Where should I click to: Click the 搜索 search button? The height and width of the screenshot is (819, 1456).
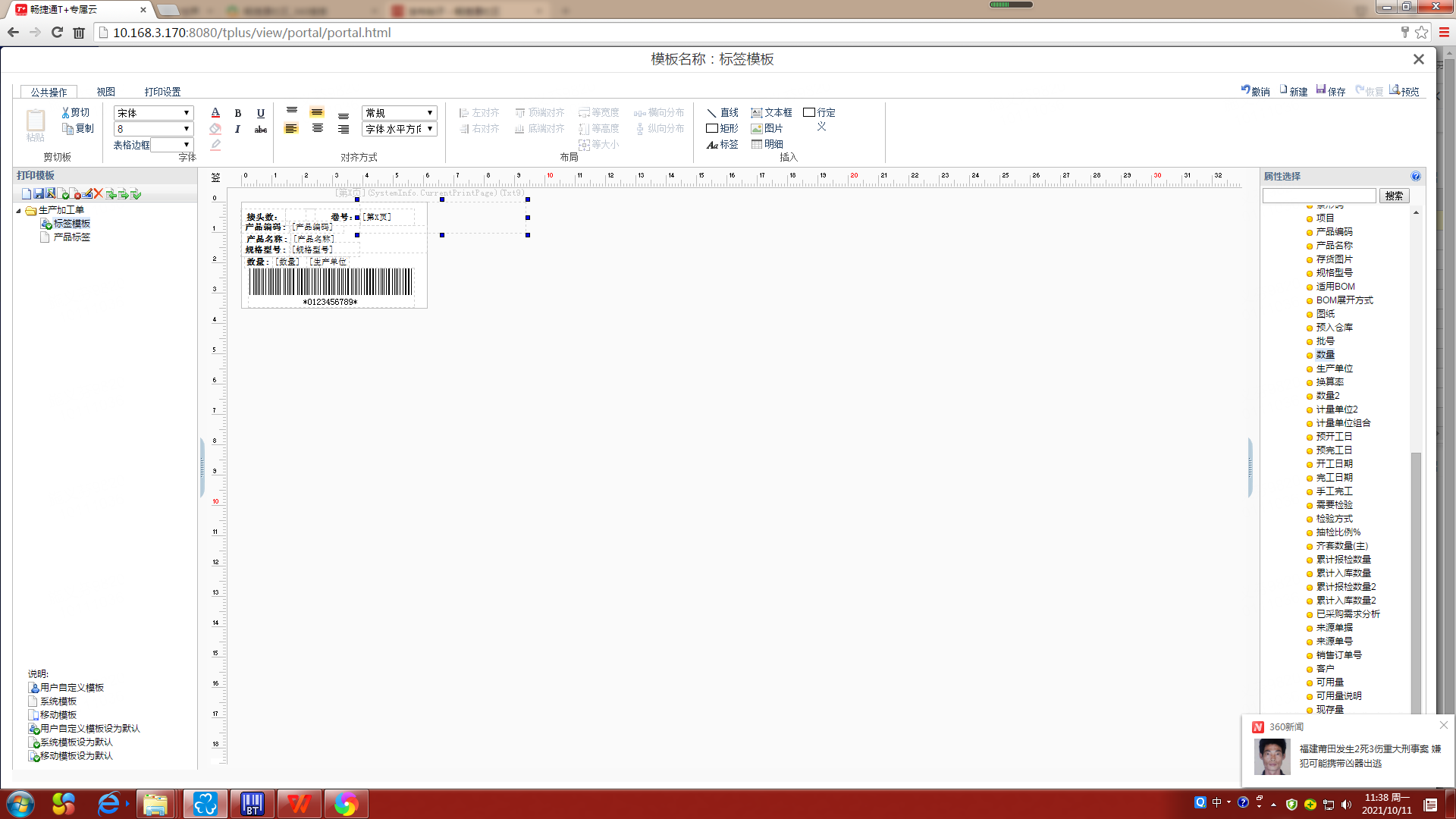[1394, 196]
